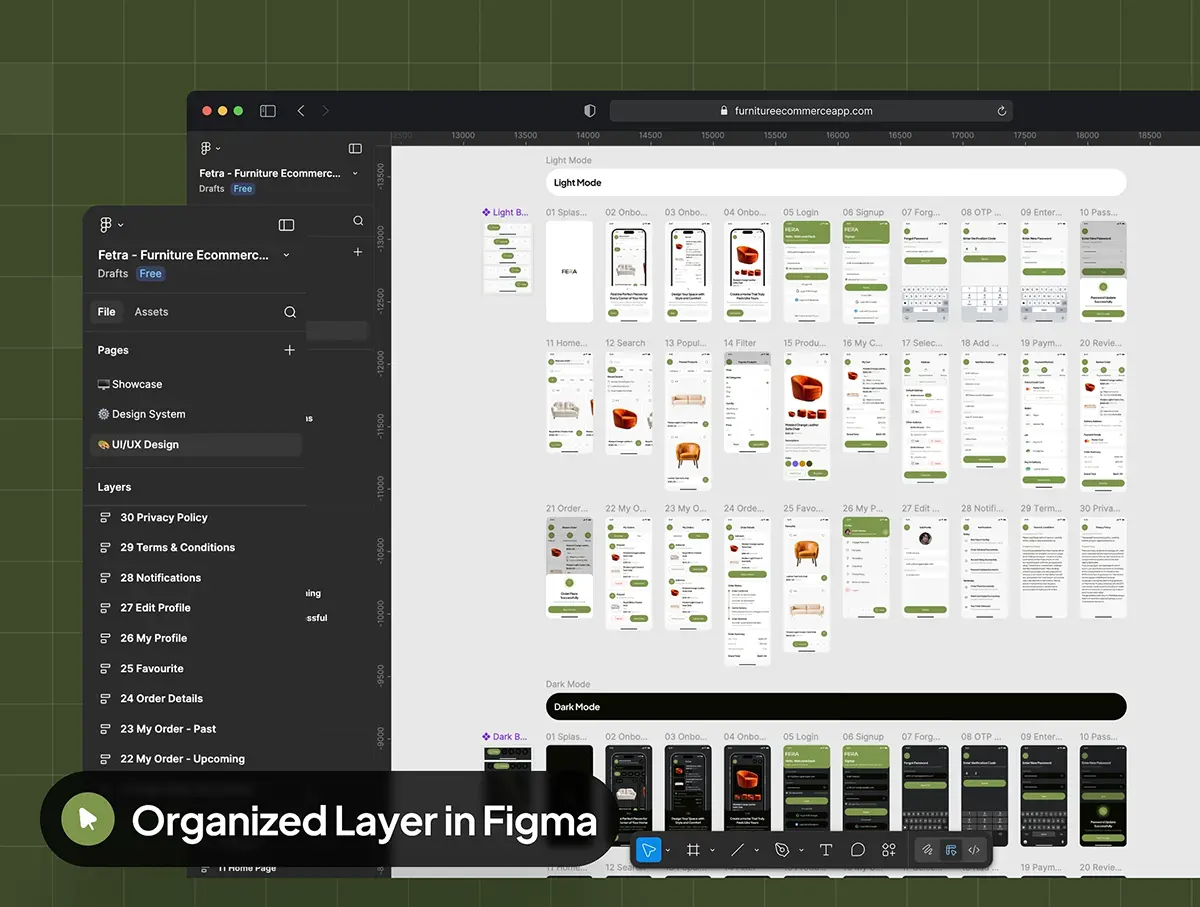Select the Line shape tool
The image size is (1200, 907).
[x=737, y=850]
